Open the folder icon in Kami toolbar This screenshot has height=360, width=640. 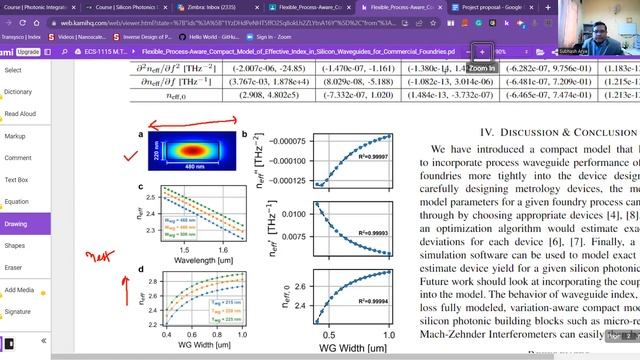[540, 52]
